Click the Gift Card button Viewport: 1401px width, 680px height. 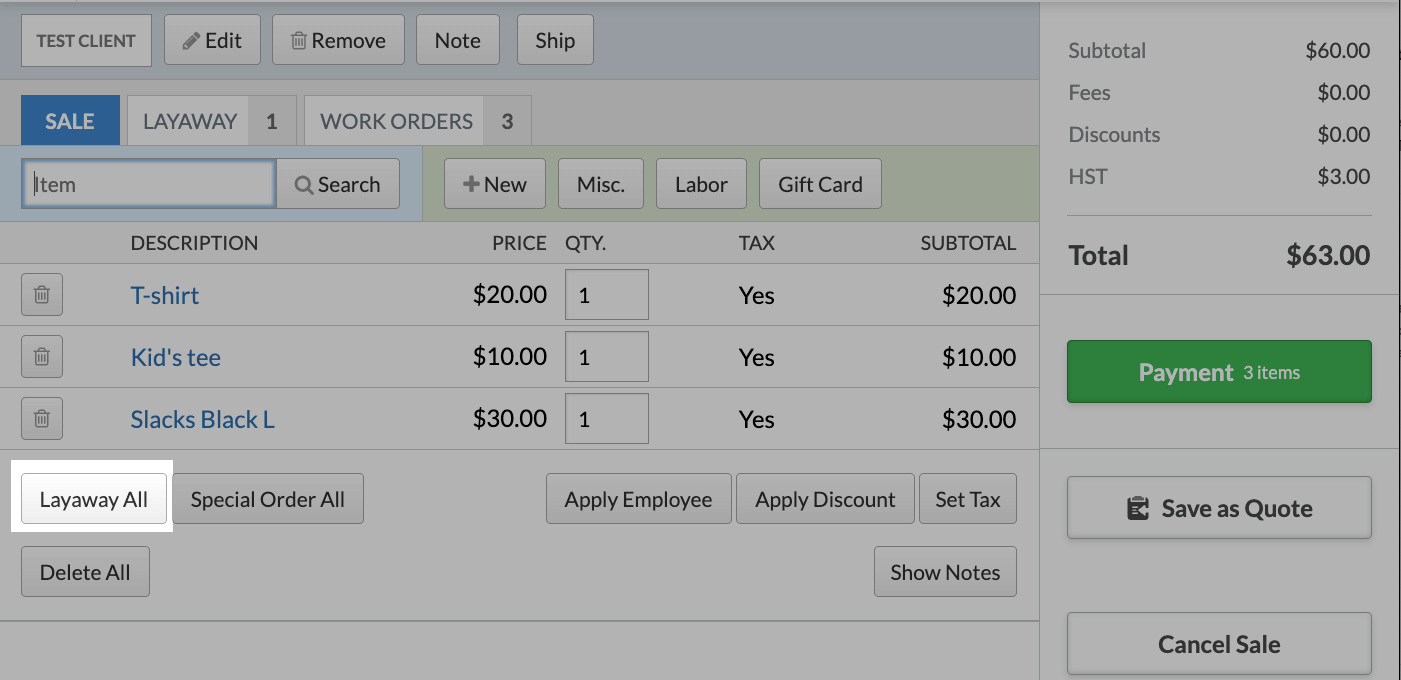(820, 184)
